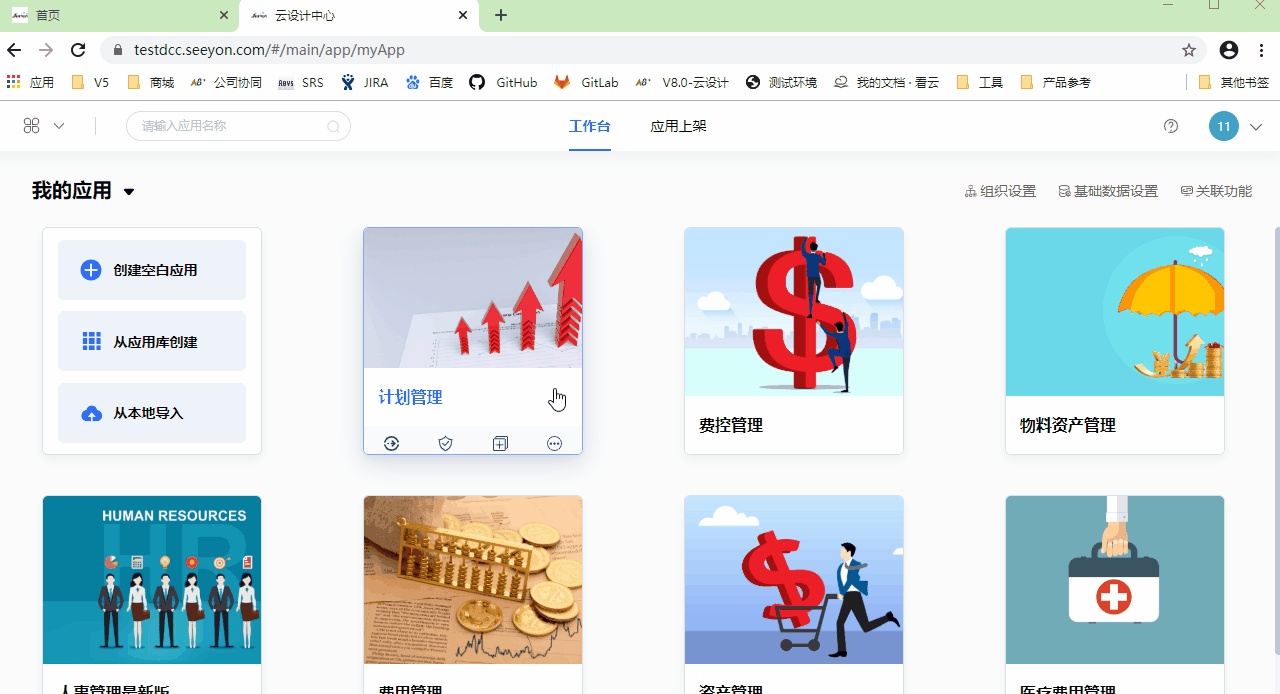Screen dimensions: 1280x694
Task: Switch to the 应用上架 tab
Action: point(679,126)
